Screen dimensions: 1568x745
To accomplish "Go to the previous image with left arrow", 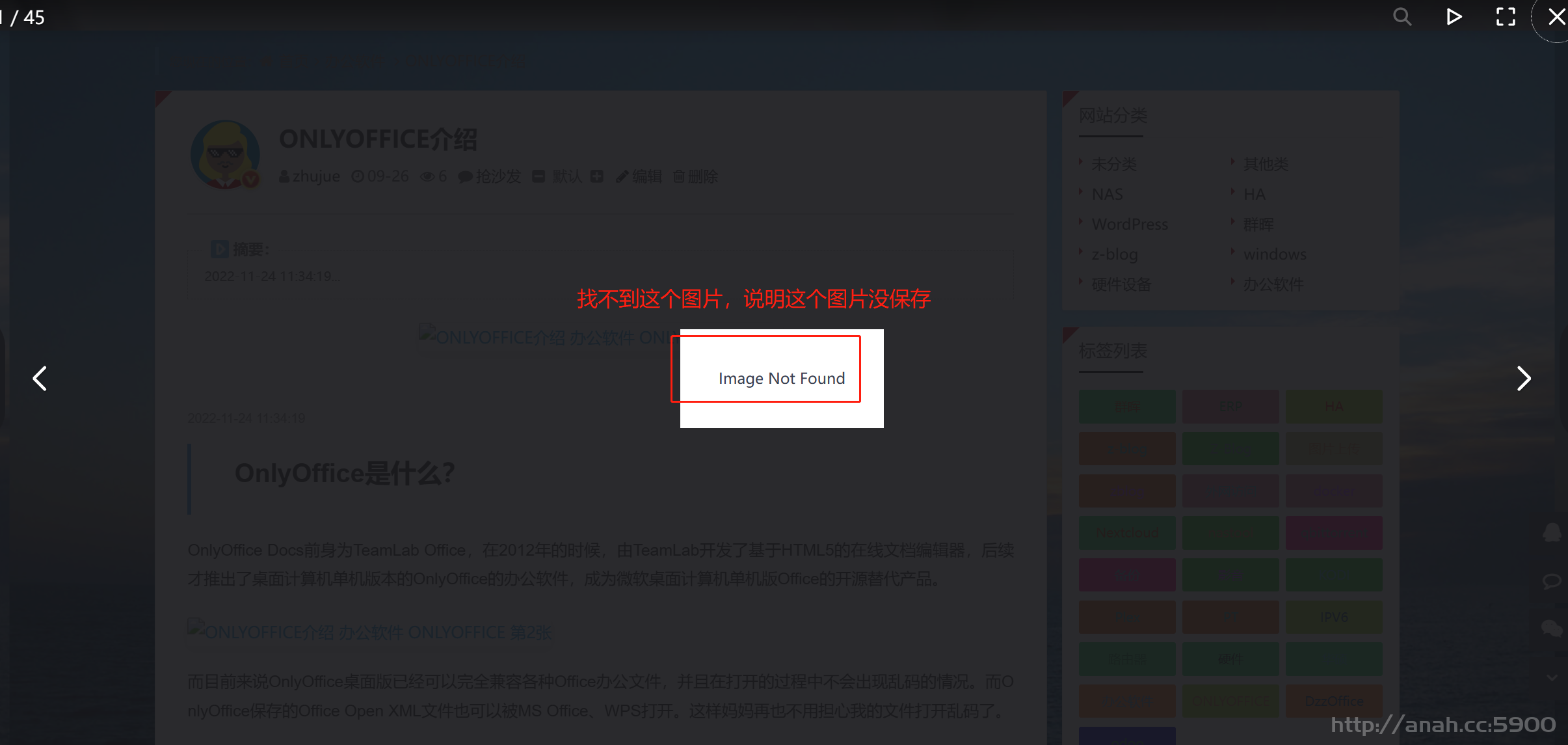I will point(40,378).
